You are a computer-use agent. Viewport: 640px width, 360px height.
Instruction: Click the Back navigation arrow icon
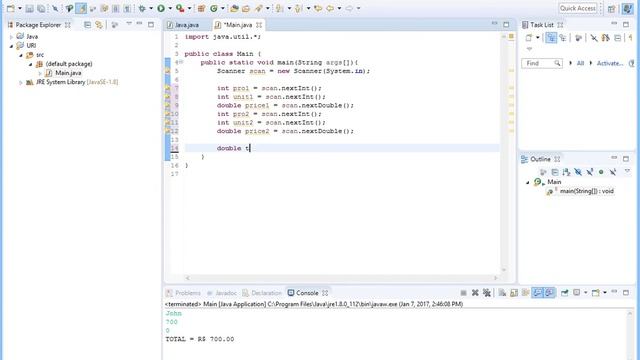click(x=330, y=8)
